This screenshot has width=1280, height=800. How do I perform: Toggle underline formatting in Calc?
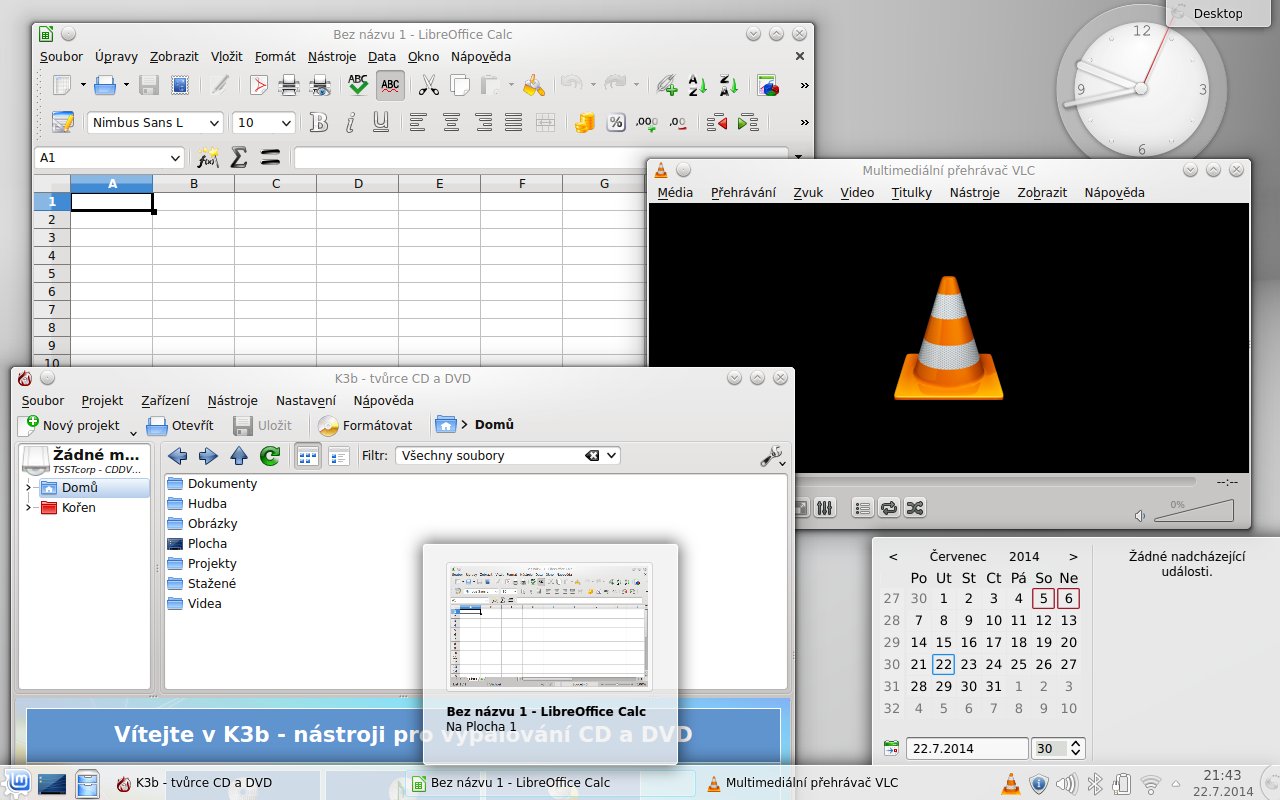tap(381, 123)
